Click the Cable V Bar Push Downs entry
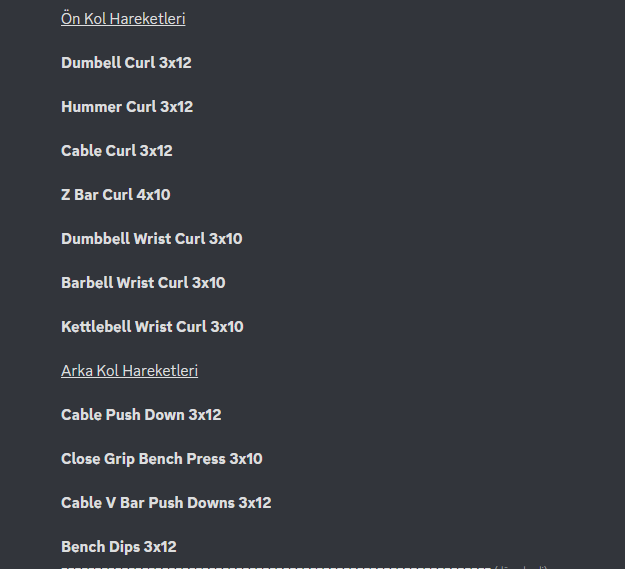Screen dimensions: 625x569 (166, 503)
